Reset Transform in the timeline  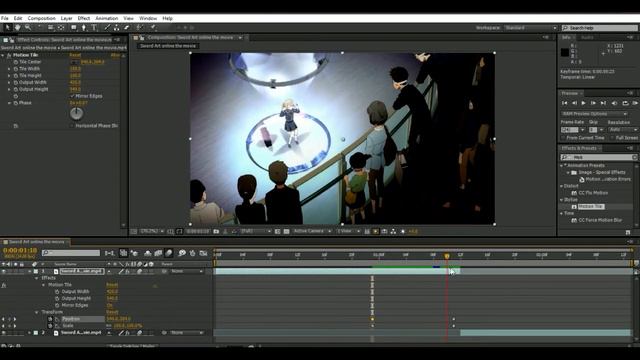pyautogui.click(x=112, y=312)
